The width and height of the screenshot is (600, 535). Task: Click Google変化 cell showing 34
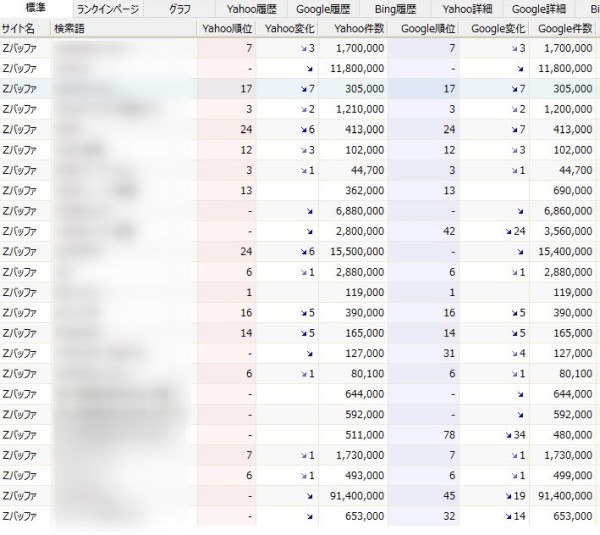(x=494, y=435)
